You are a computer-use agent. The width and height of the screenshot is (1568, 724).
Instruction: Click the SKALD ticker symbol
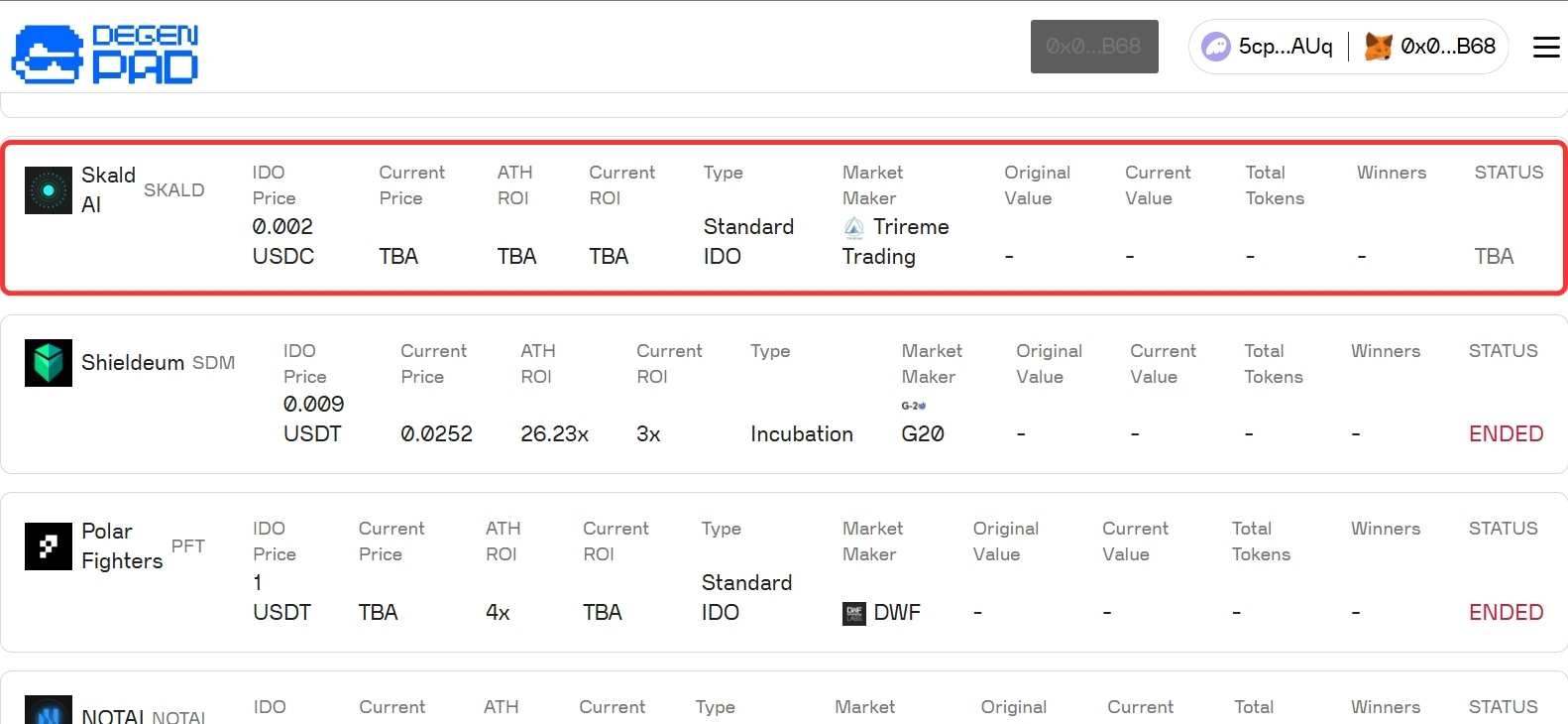pyautogui.click(x=174, y=190)
